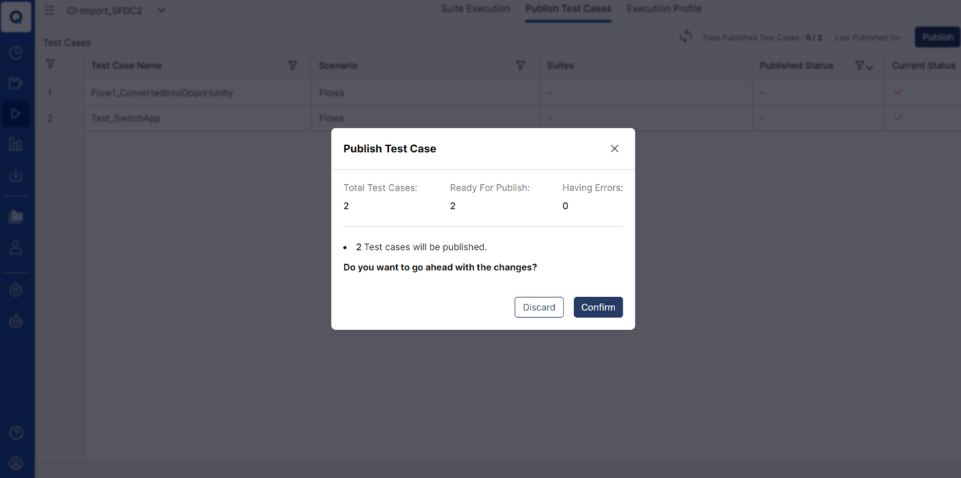961x478 pixels.
Task: Expand the Import_SFDC2 project dropdown
Action: pos(161,10)
